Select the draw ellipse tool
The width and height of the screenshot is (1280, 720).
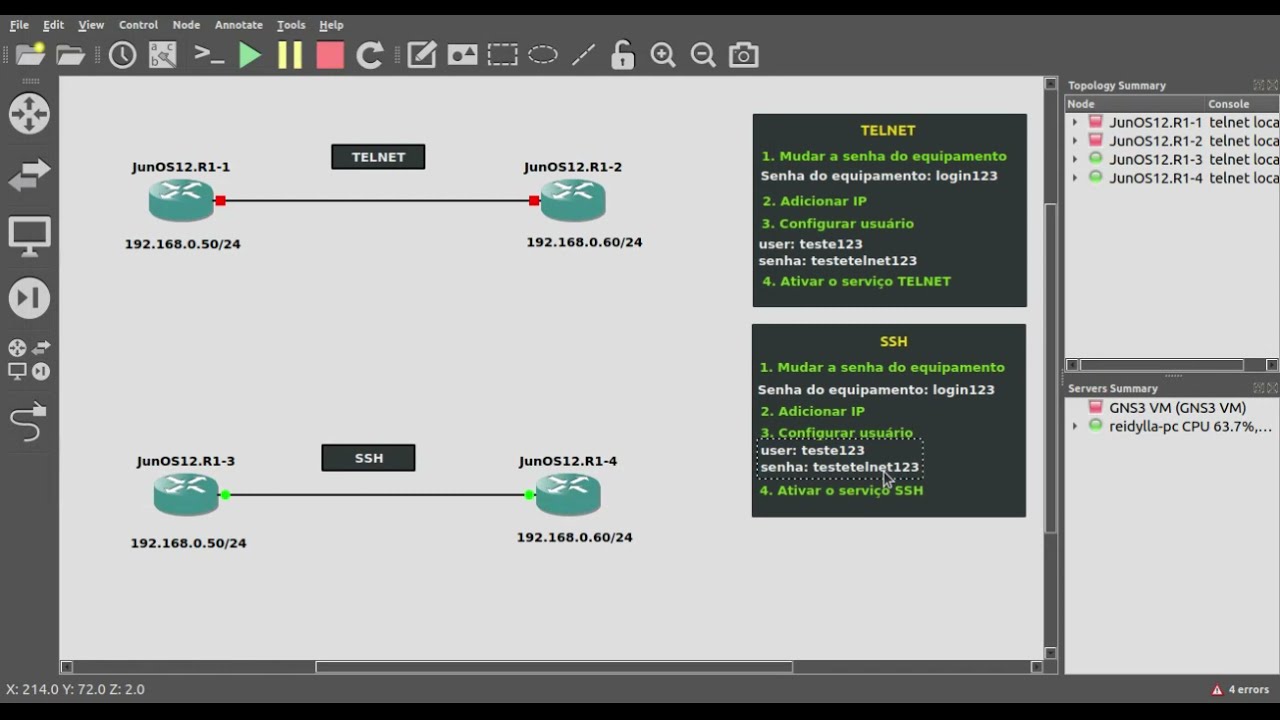click(543, 55)
